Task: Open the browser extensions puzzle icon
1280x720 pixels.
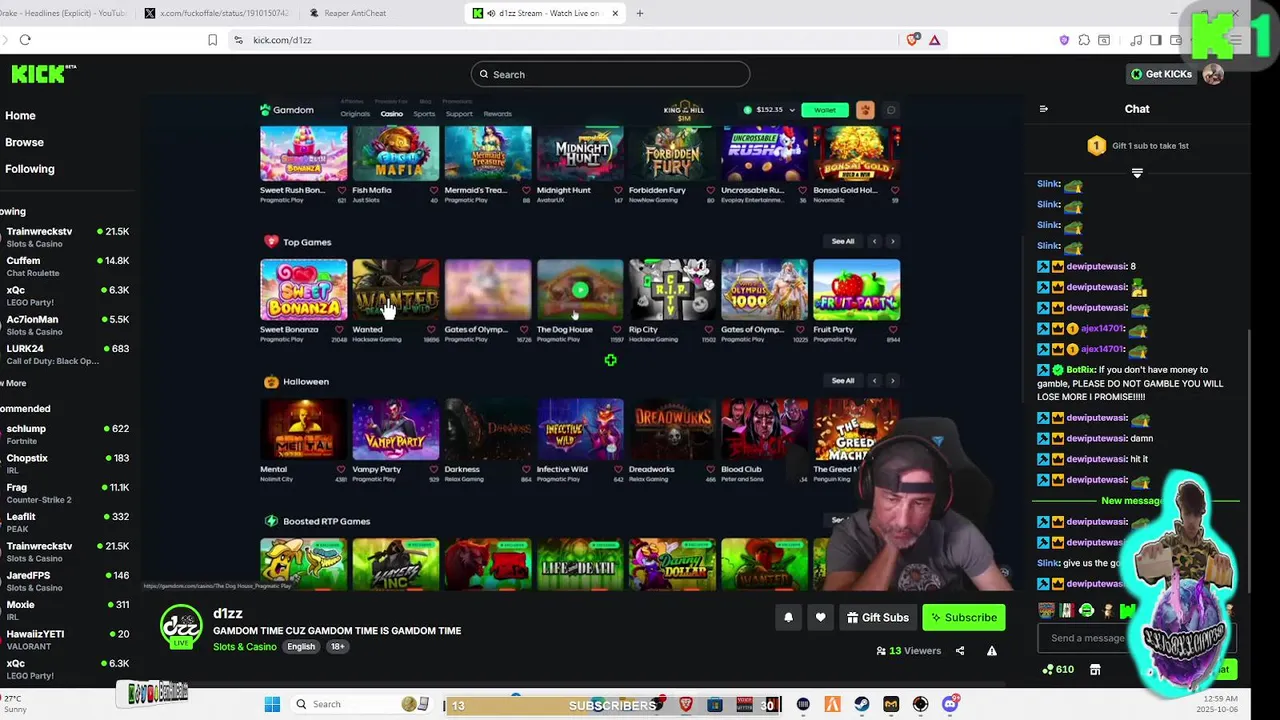Action: [1084, 40]
